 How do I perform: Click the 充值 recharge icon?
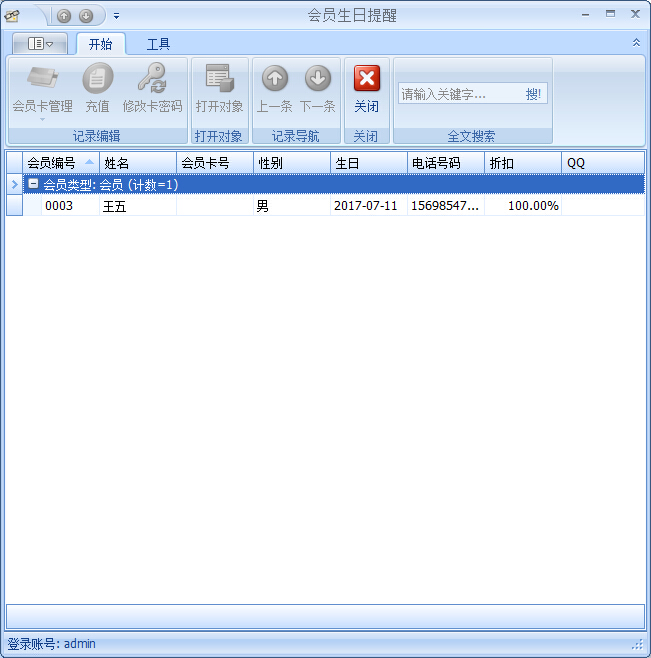pyautogui.click(x=97, y=79)
